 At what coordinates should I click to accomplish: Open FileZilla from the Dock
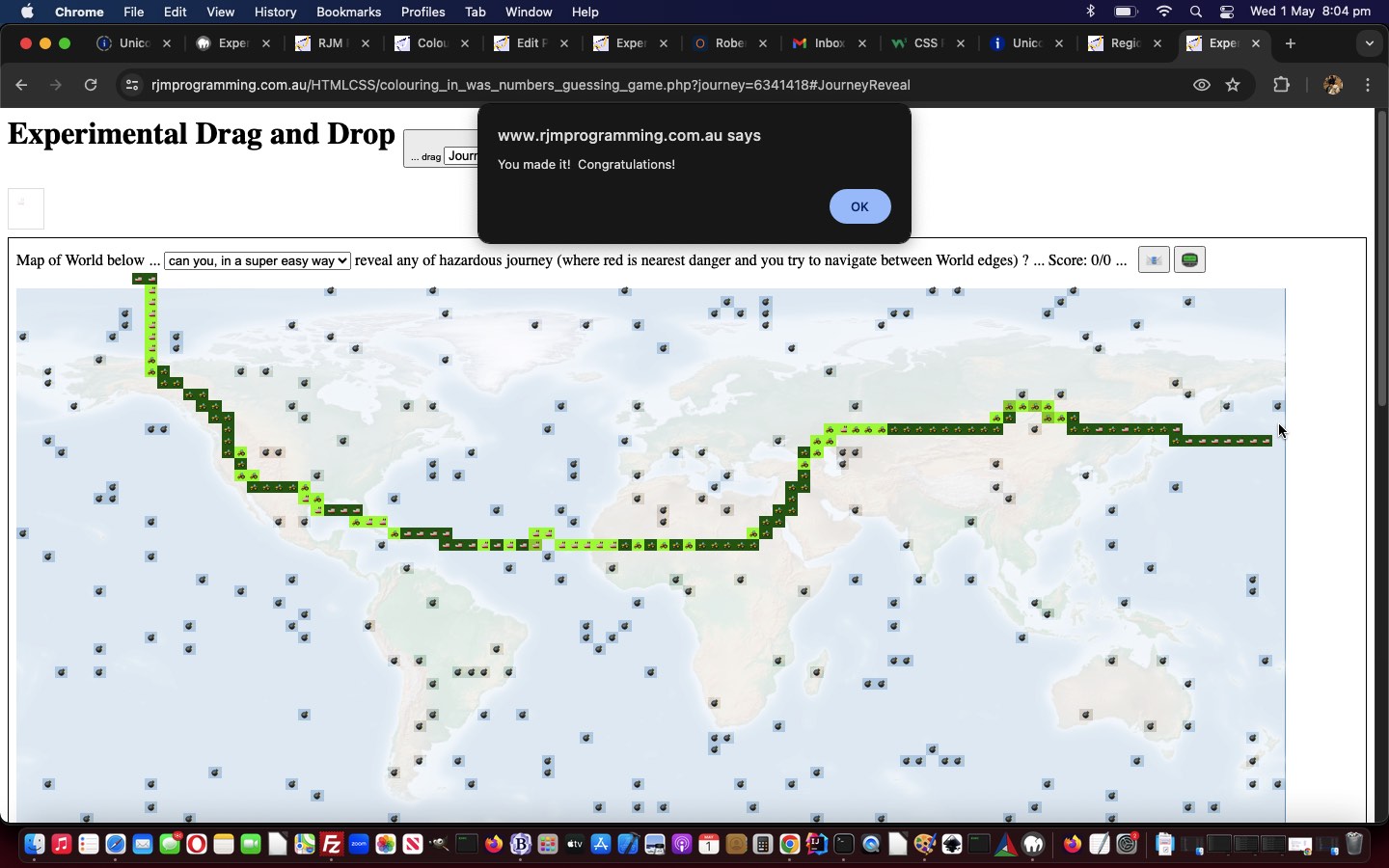click(332, 845)
